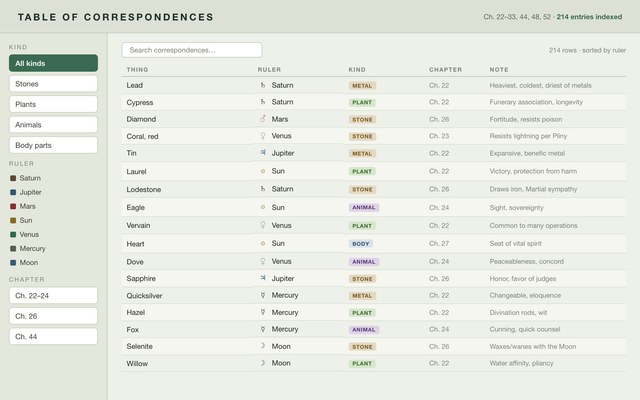Focus the Search correspondences field
Image resolution: width=640 pixels, height=400 pixels.
[192, 50]
